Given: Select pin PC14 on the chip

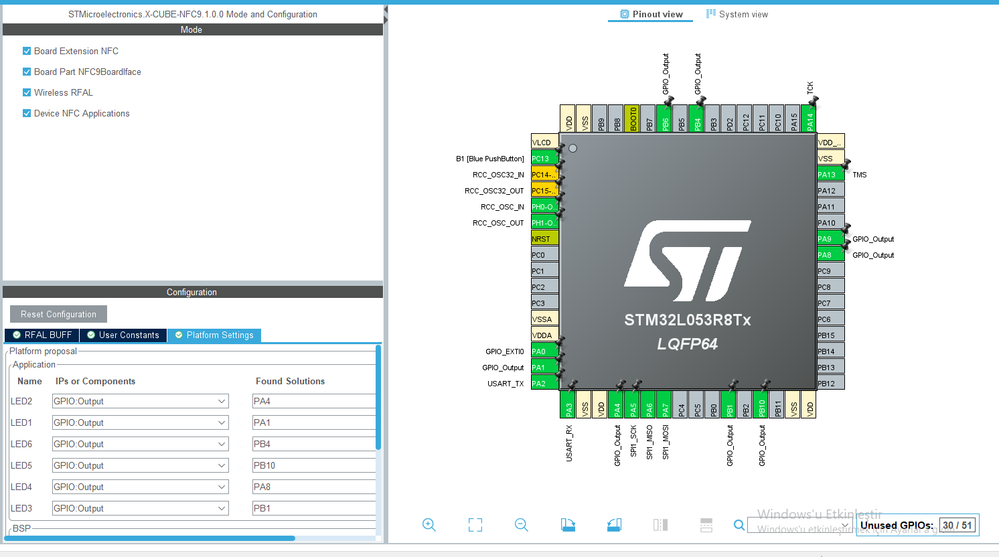Looking at the screenshot, I should click(545, 175).
